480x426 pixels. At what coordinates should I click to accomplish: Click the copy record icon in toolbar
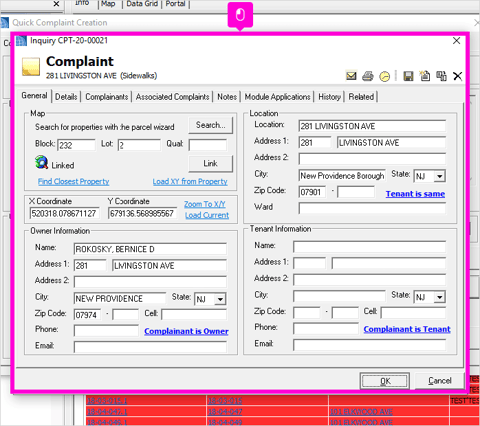441,76
